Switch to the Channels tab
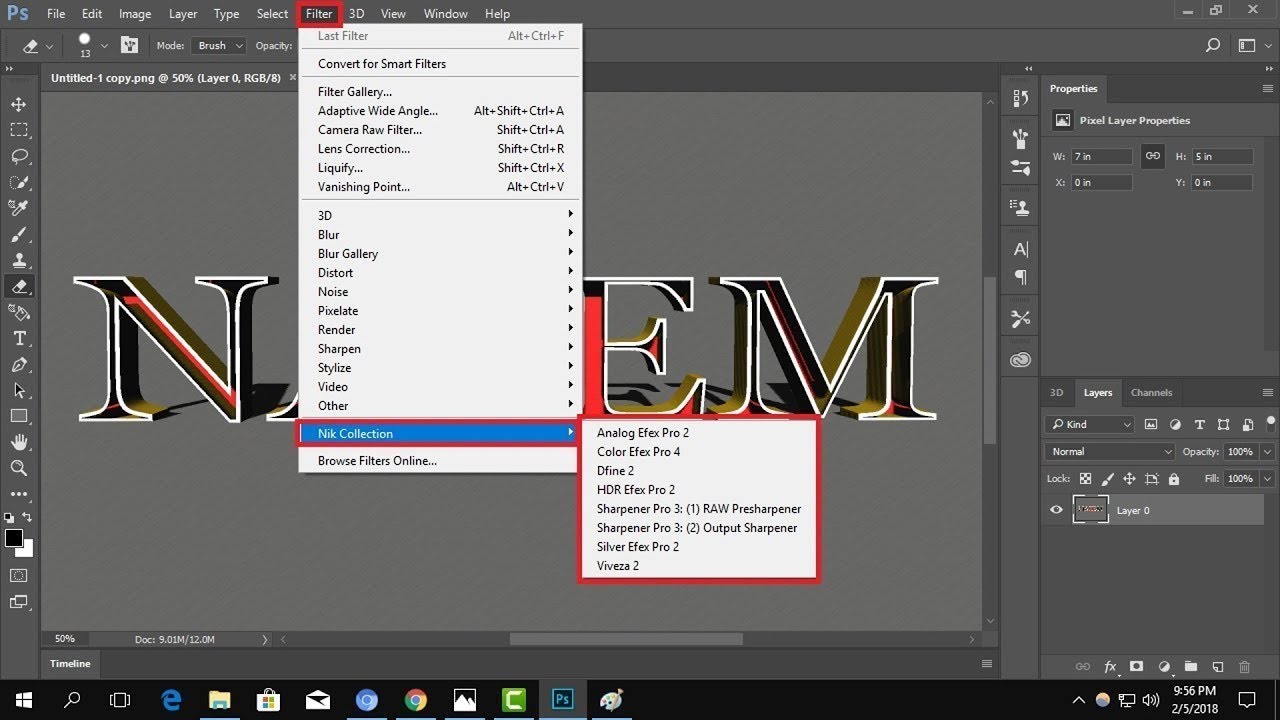 (1151, 393)
